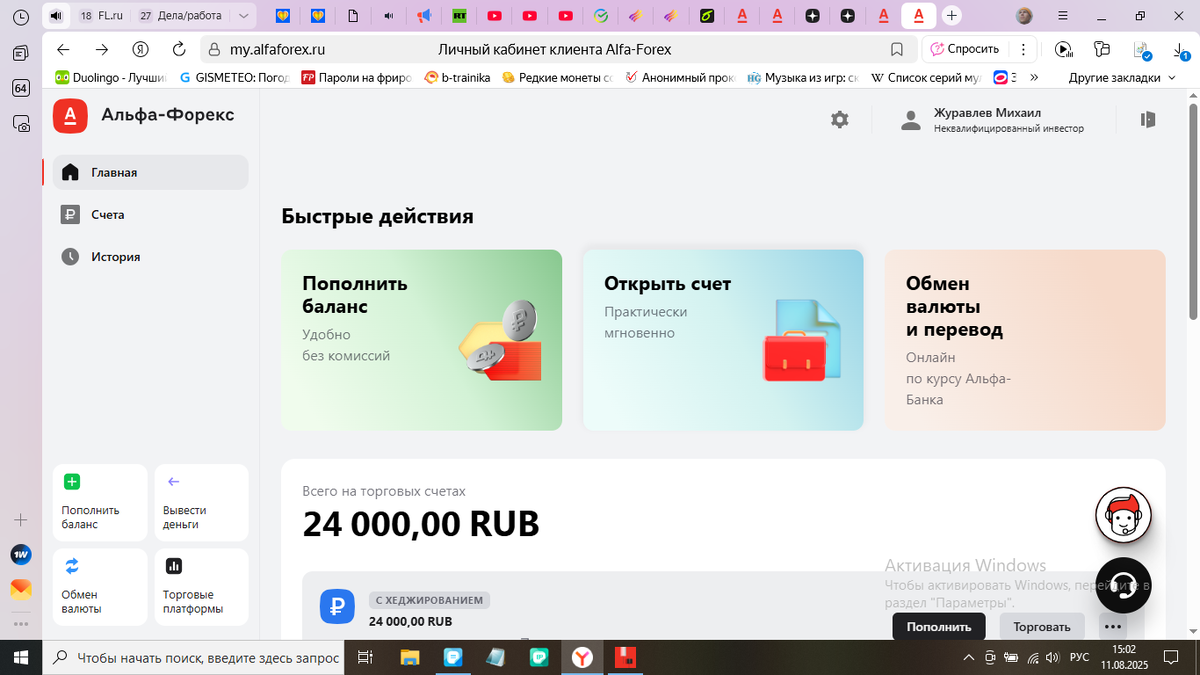Open user profile Журавлев Михаил
1200x675 pixels.
pyautogui.click(x=991, y=120)
